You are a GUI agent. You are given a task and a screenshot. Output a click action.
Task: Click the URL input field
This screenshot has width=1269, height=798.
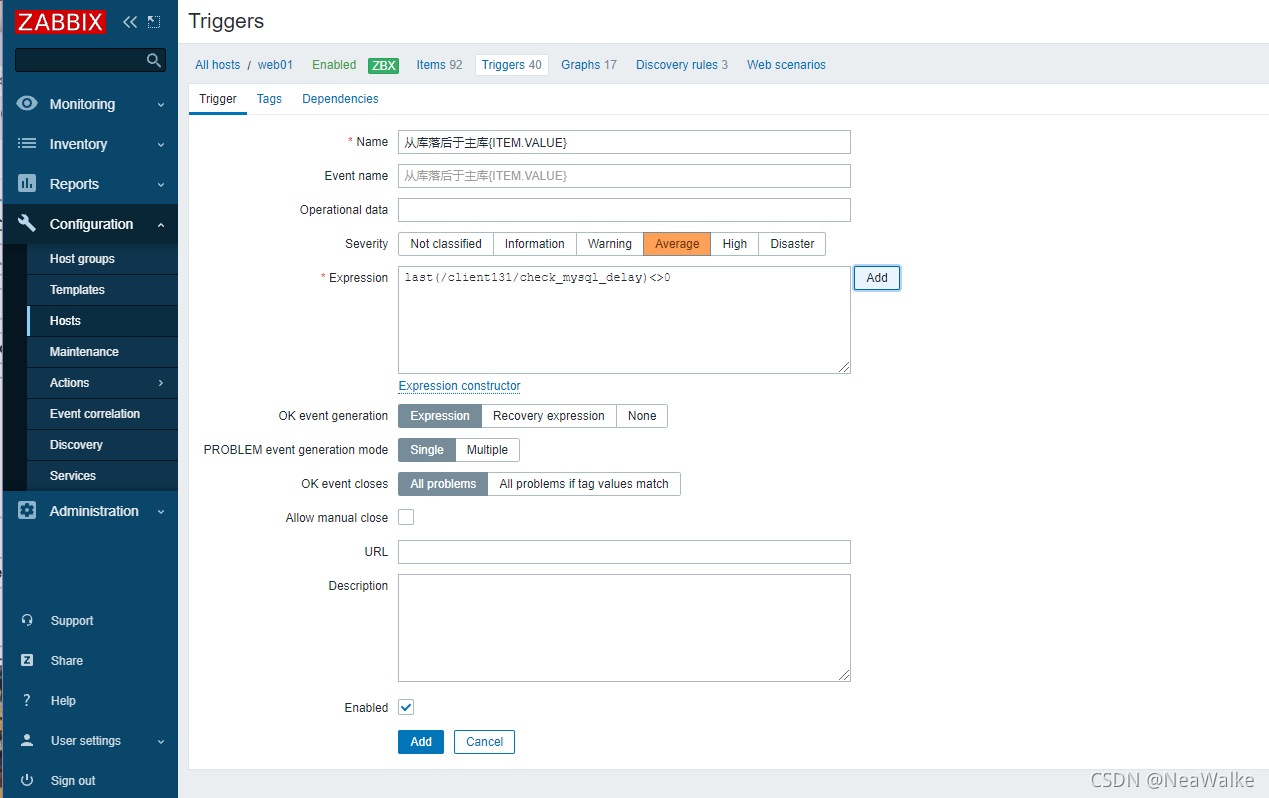pos(624,552)
